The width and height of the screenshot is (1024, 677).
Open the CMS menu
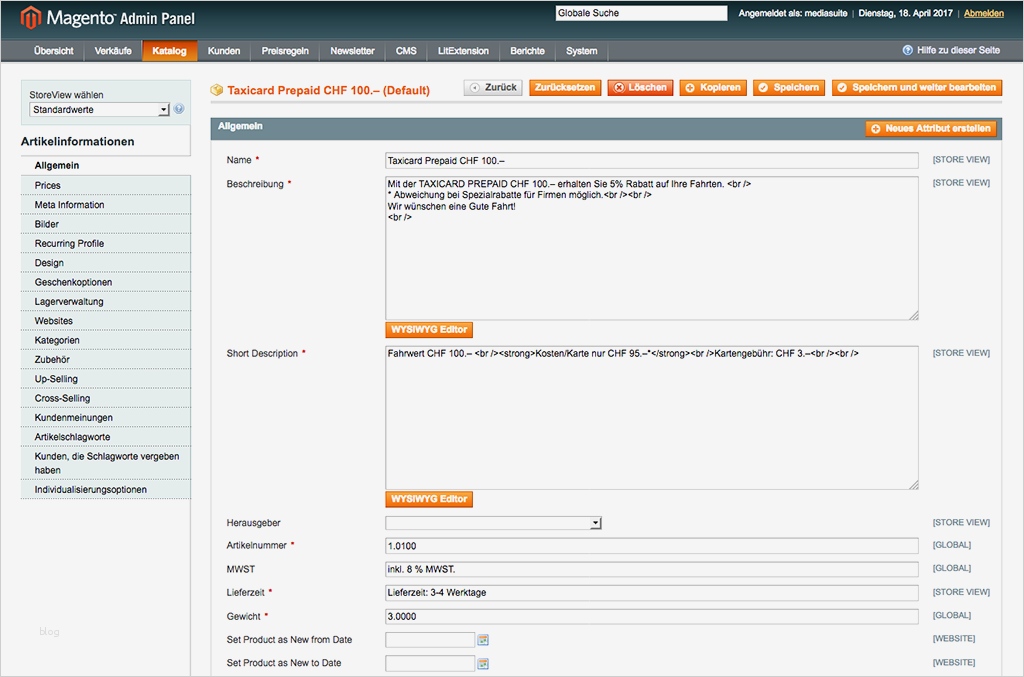(406, 51)
